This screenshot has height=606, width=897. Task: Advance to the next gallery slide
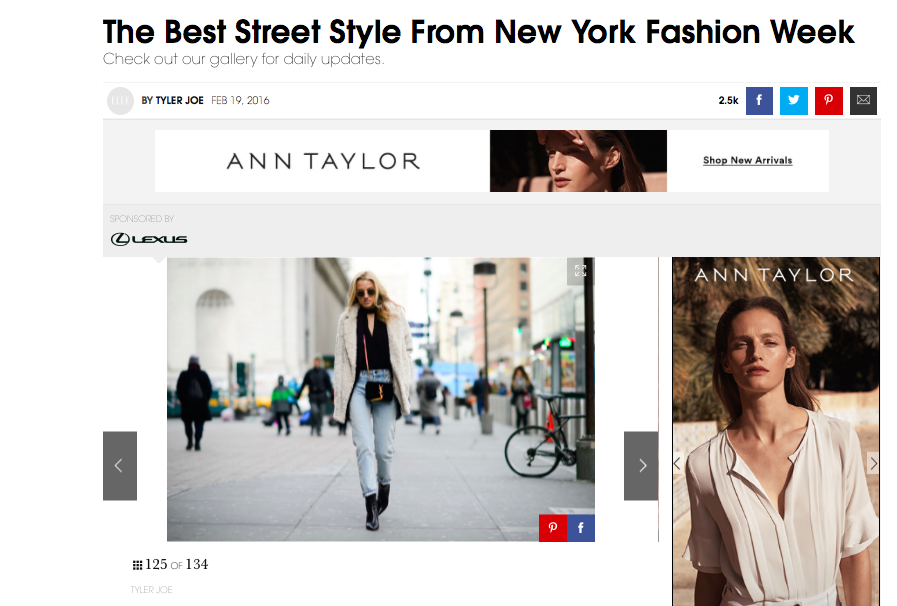tap(641, 465)
